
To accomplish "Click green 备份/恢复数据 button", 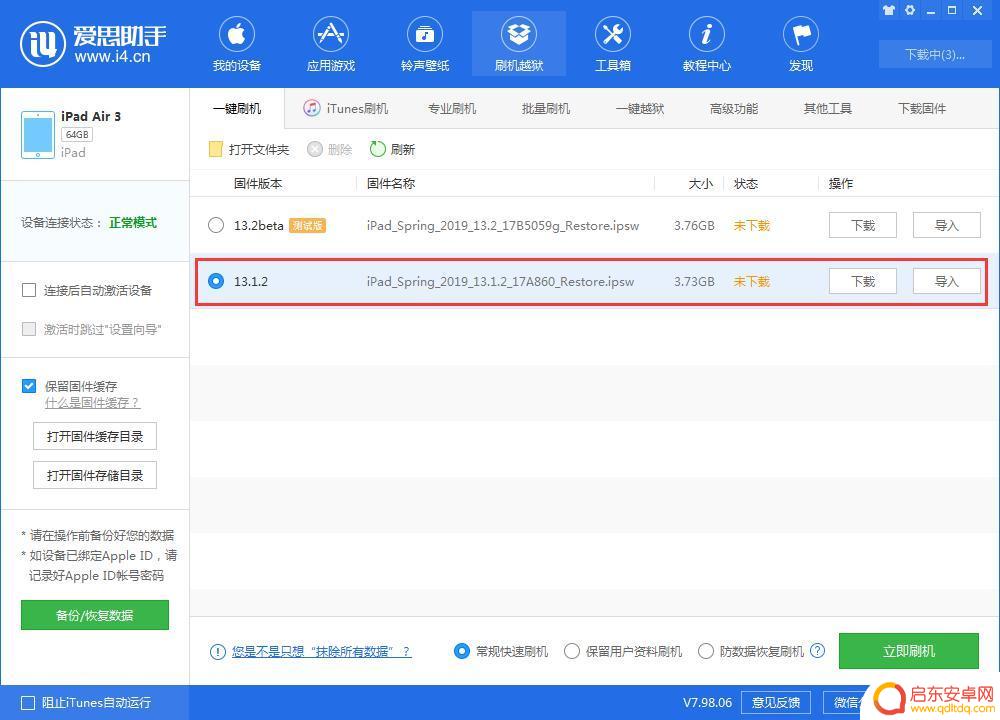I will 95,615.
